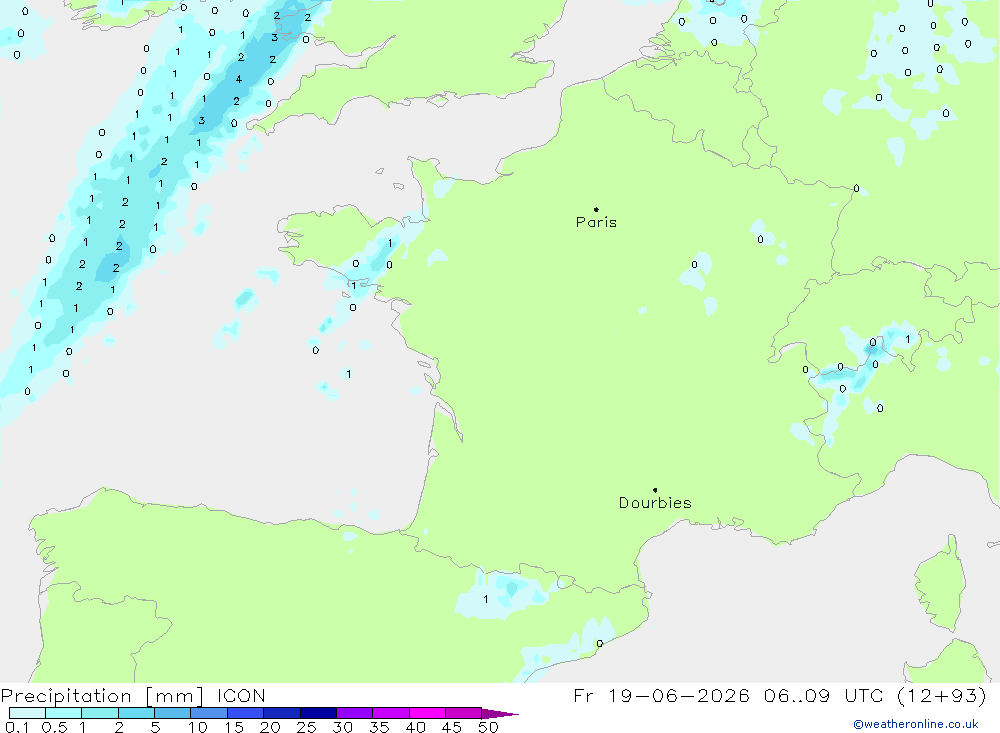Pick the legend swatch between 35 and 40
Image resolution: width=1000 pixels, height=733 pixels.
tap(391, 713)
